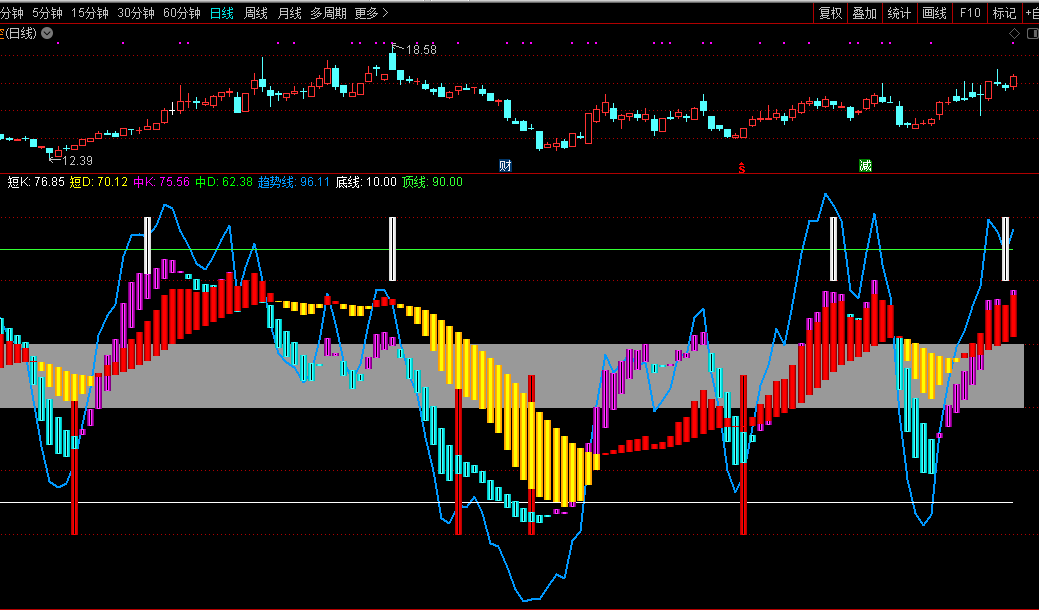Click the 12.39 low price label

(x=77, y=161)
